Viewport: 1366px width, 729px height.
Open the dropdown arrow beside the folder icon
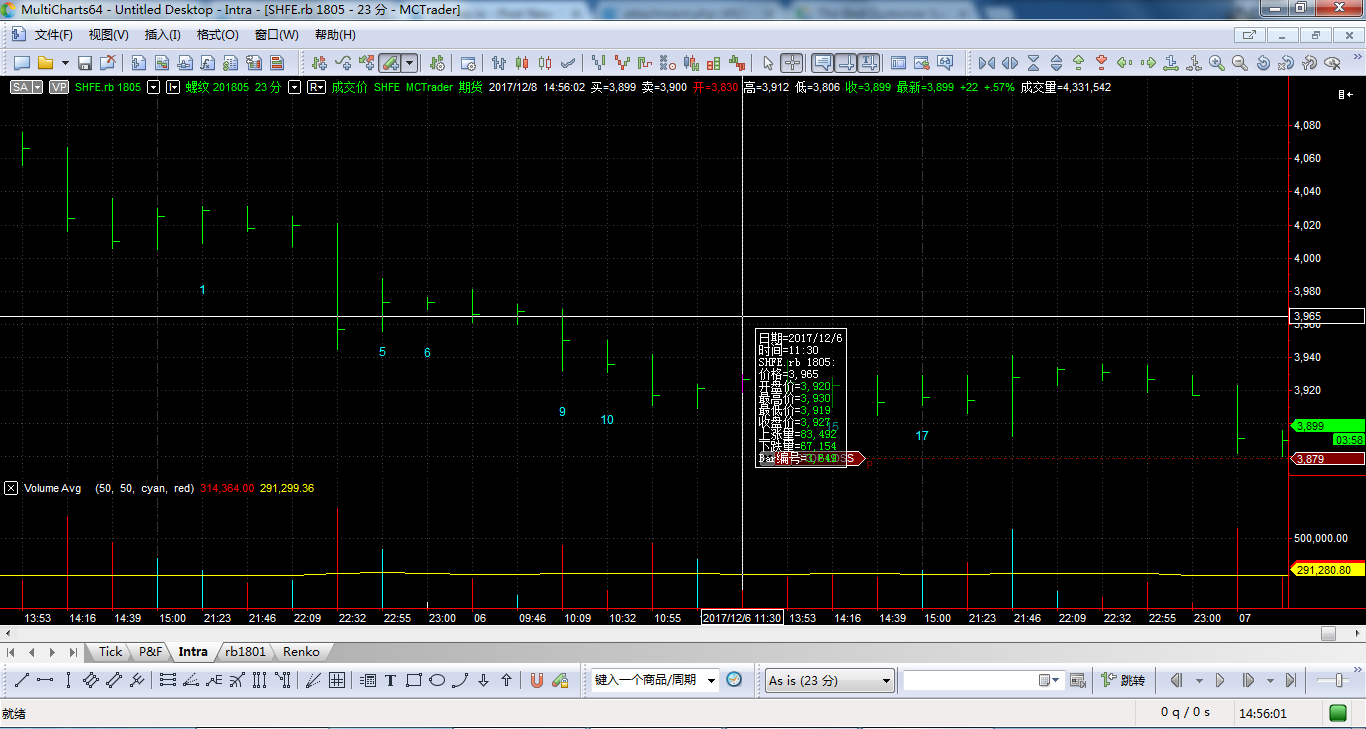tap(65, 63)
